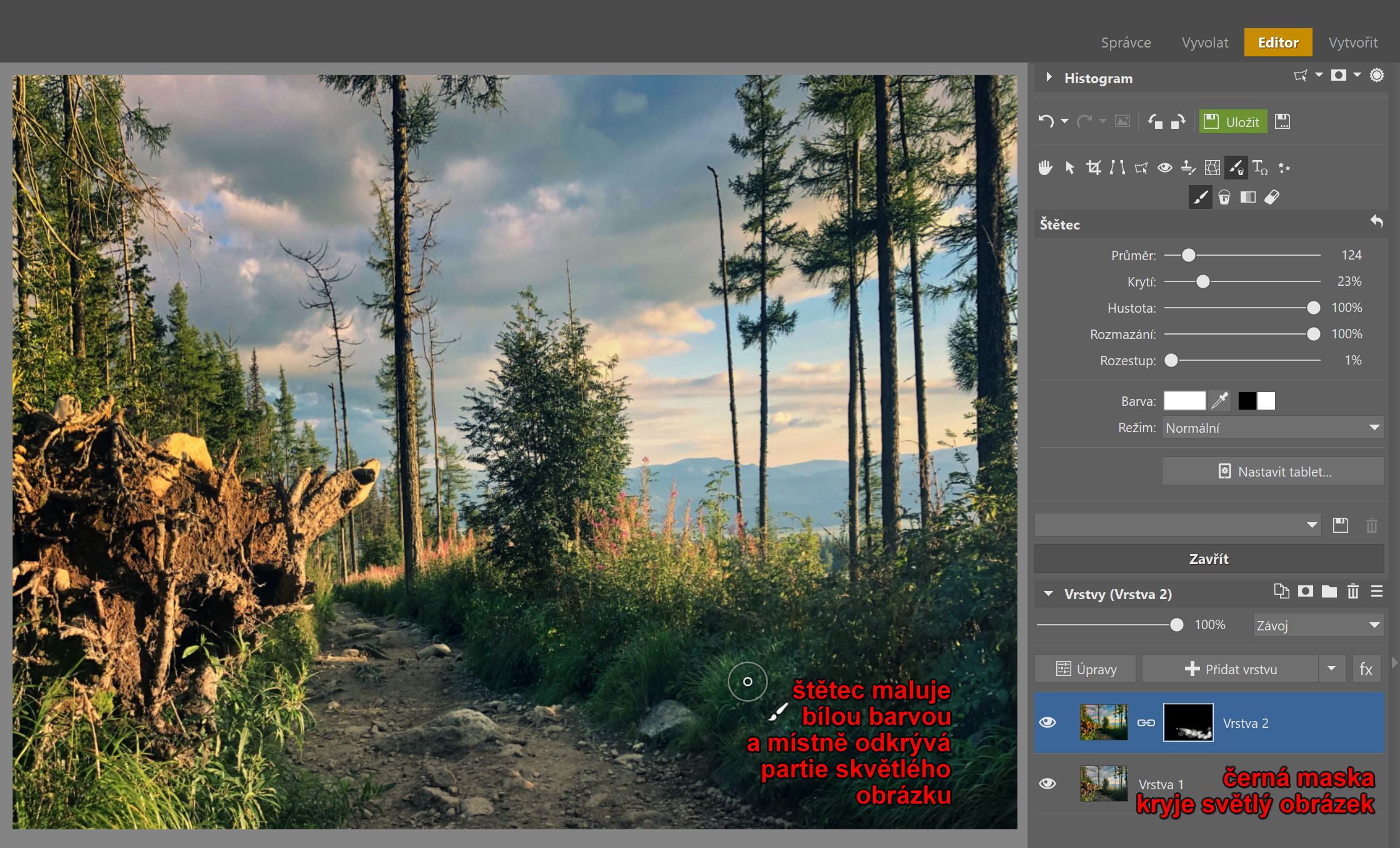Image resolution: width=1400 pixels, height=848 pixels.
Task: Click the Undo arrow icon
Action: 1046,121
